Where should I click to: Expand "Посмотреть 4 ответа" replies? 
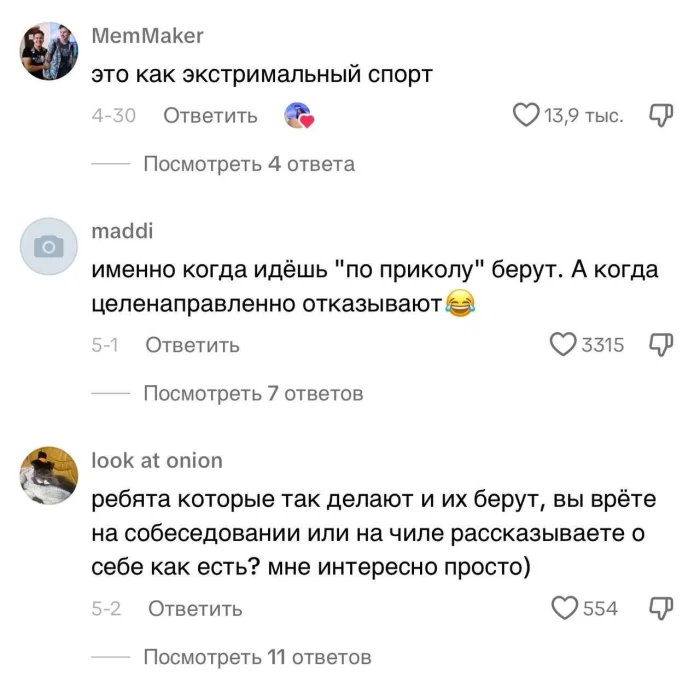[x=249, y=164]
